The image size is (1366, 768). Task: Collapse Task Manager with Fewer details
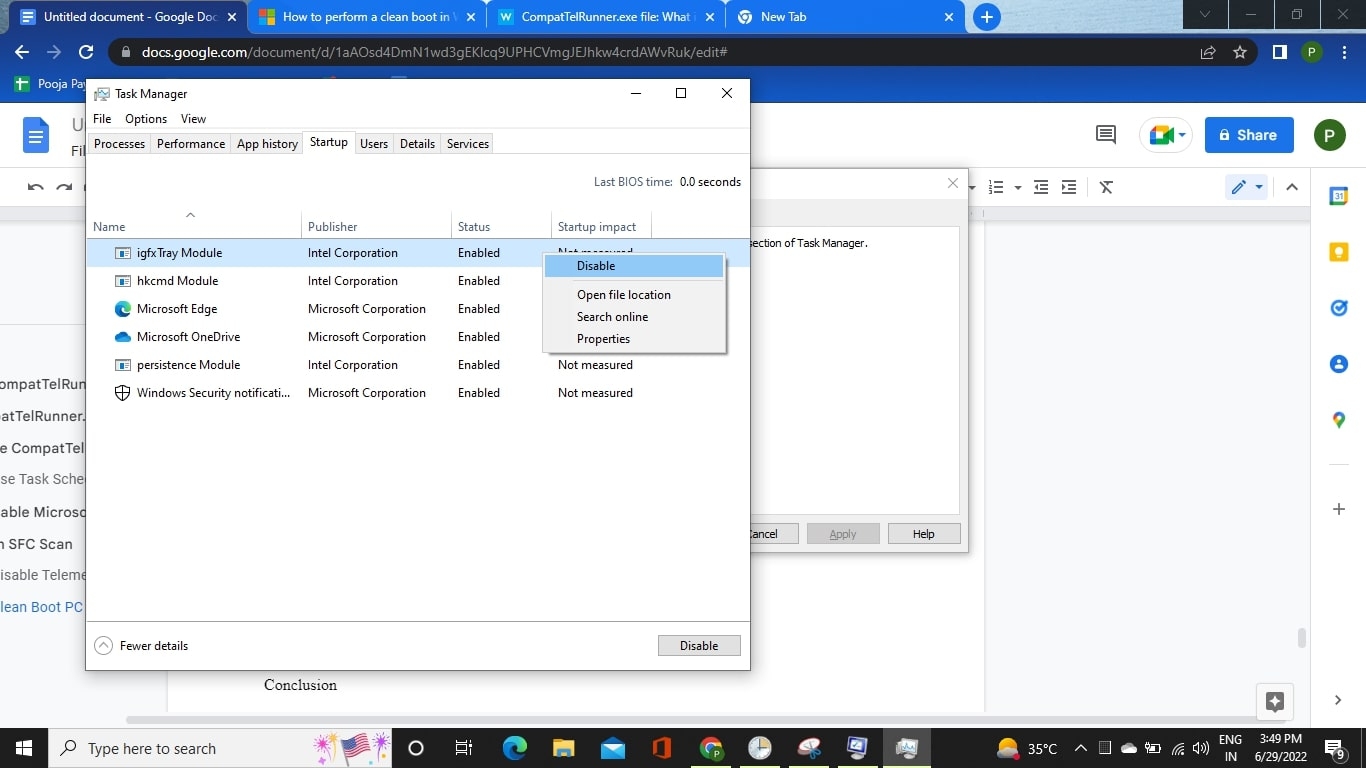tap(141, 646)
